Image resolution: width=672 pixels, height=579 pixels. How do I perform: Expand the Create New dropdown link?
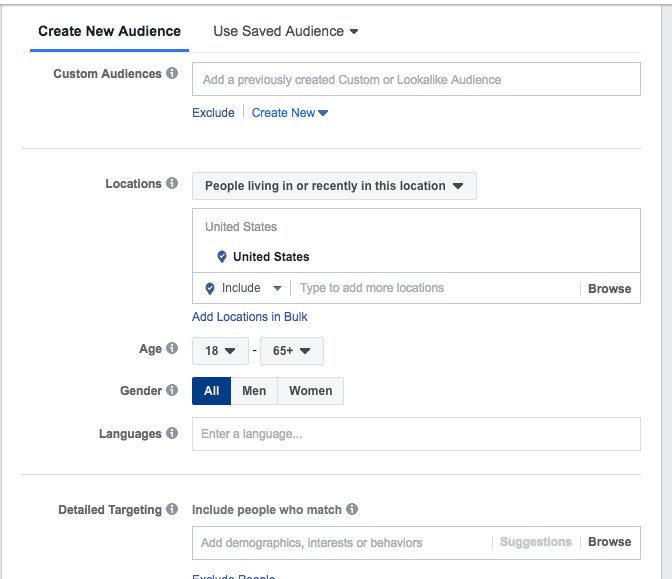pyautogui.click(x=290, y=113)
